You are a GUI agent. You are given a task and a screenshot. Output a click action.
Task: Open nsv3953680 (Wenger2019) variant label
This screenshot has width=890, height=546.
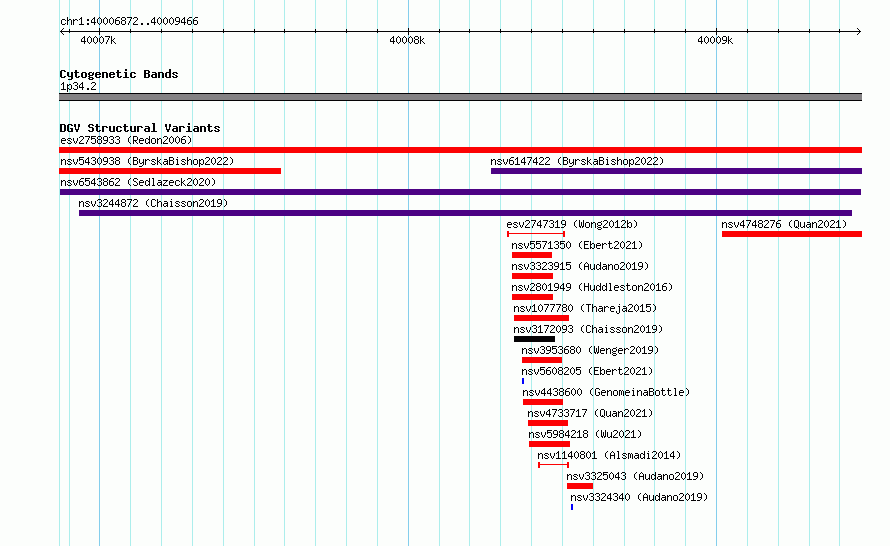coord(590,350)
